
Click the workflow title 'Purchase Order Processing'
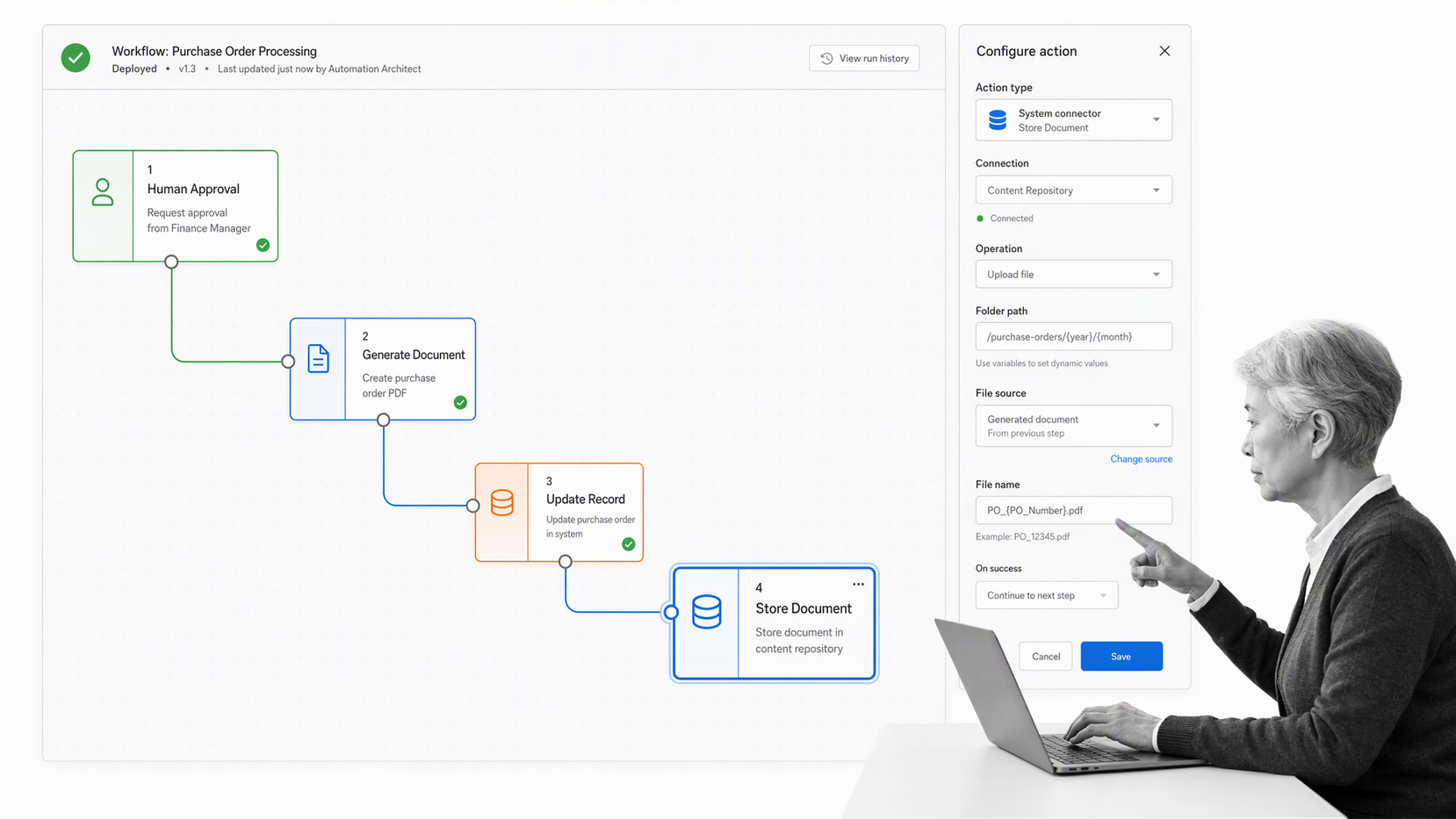pyautogui.click(x=244, y=51)
